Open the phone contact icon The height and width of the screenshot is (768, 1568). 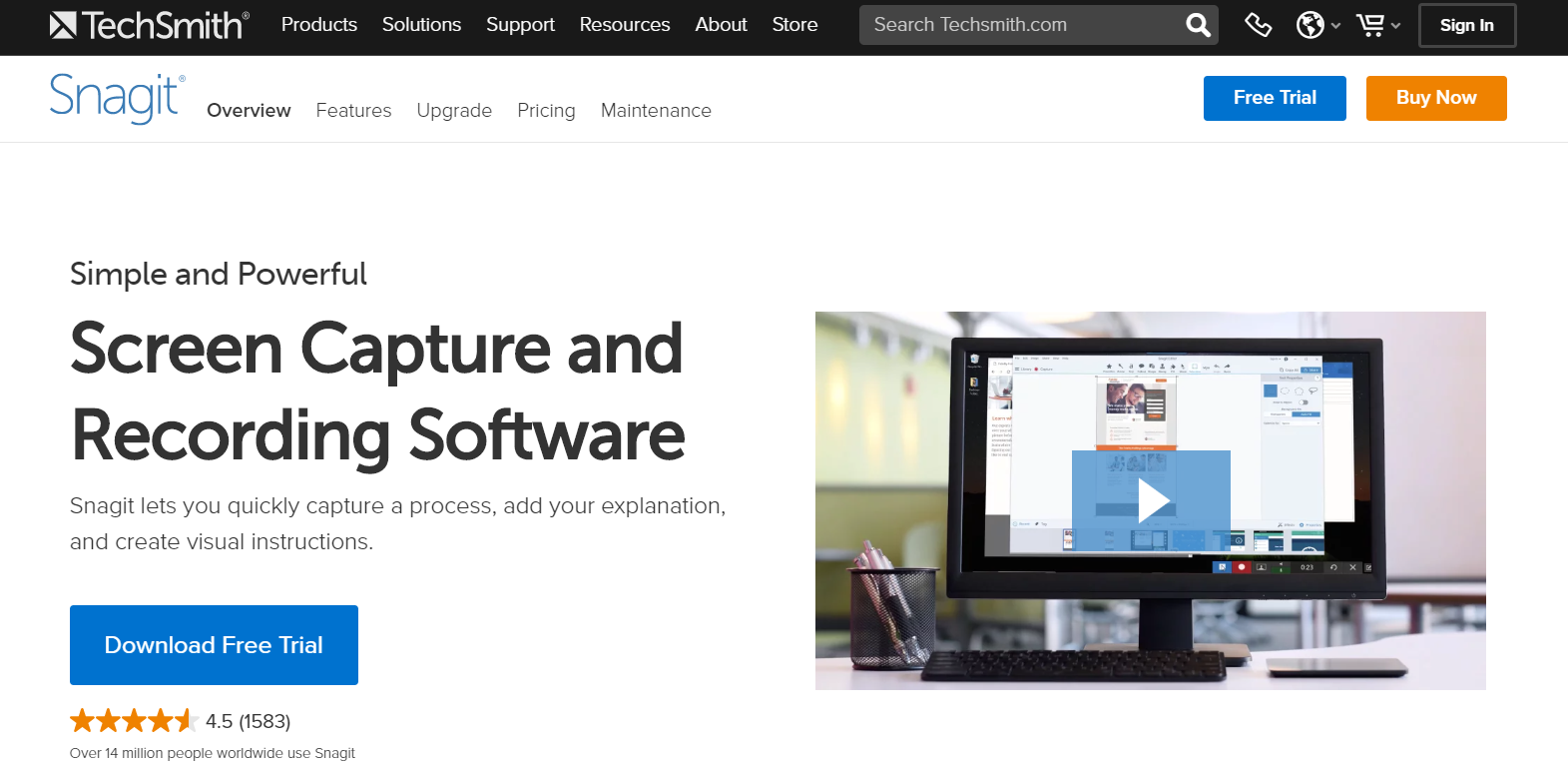1258,25
